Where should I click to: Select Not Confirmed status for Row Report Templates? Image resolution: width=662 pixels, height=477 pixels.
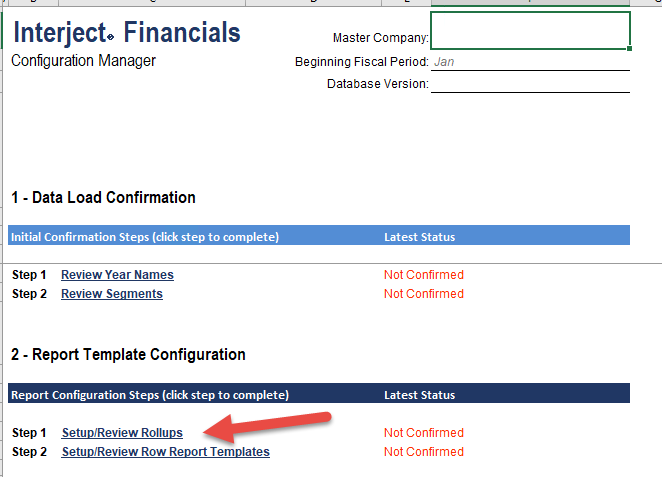click(x=424, y=452)
